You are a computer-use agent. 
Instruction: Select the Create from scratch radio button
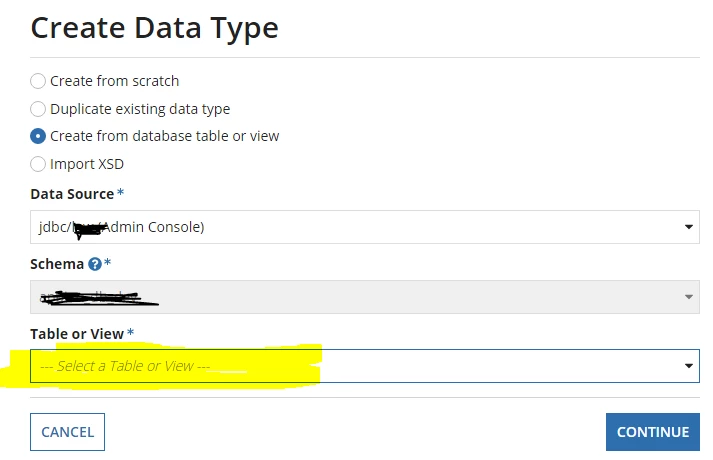38,81
